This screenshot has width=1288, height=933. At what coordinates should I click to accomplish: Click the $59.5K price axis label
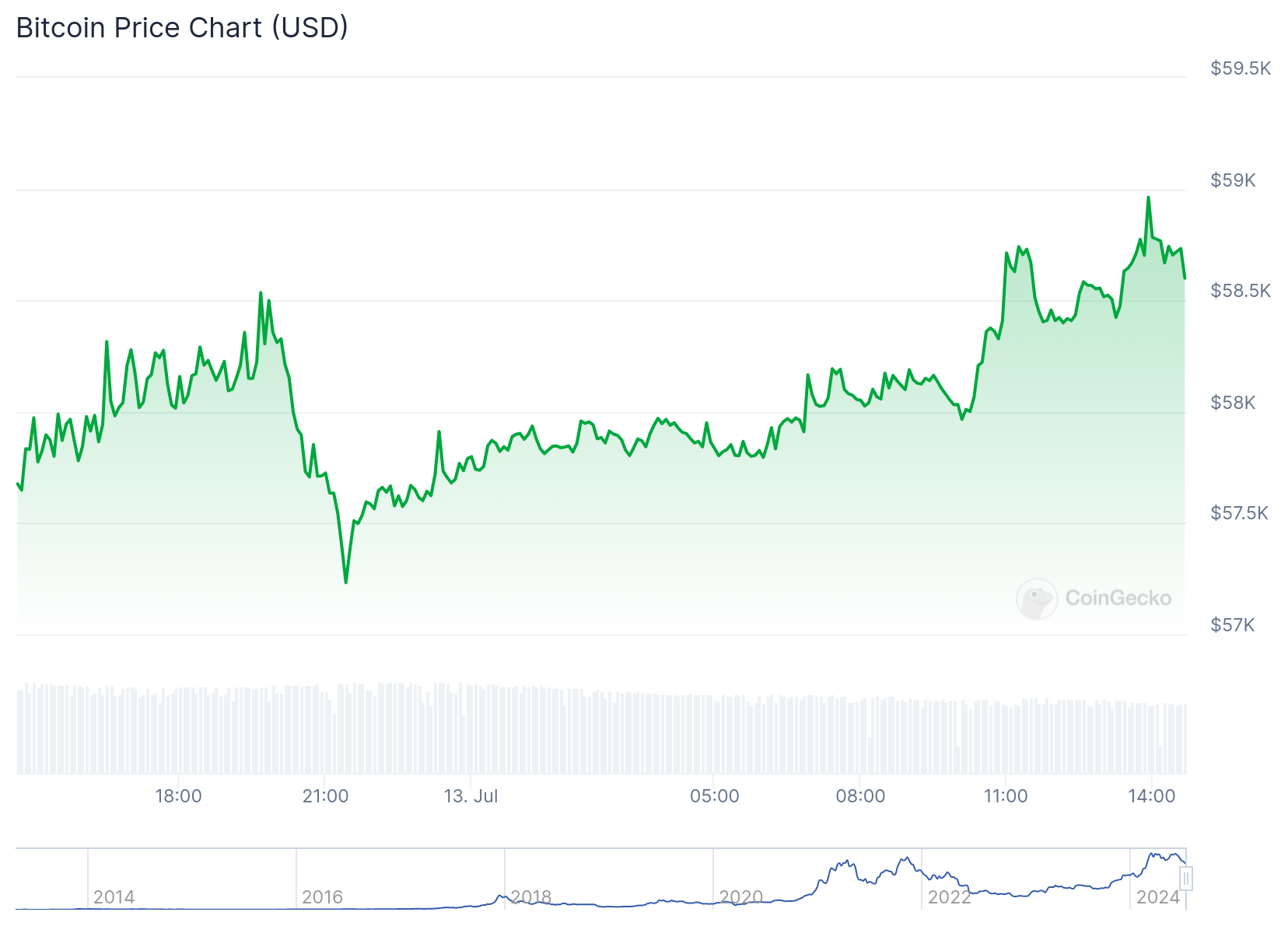(1240, 68)
